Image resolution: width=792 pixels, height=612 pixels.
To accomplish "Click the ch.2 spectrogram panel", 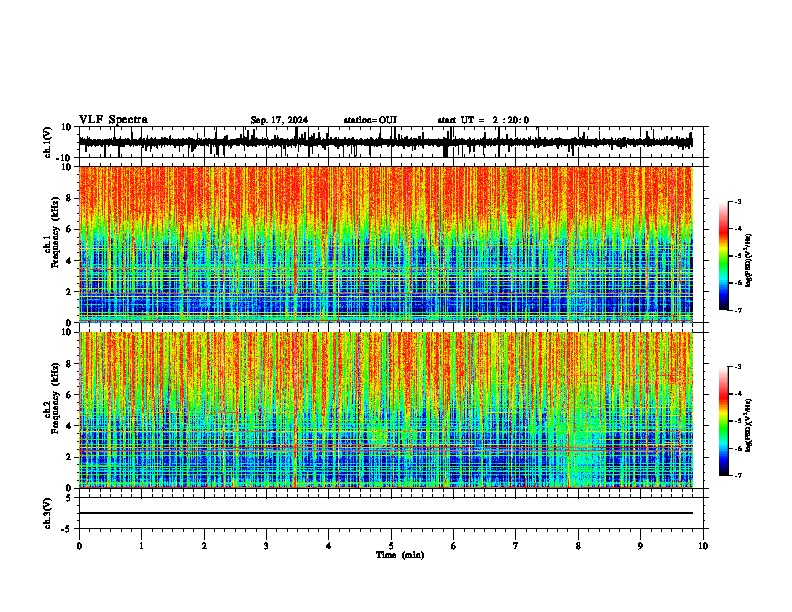I will (x=386, y=410).
